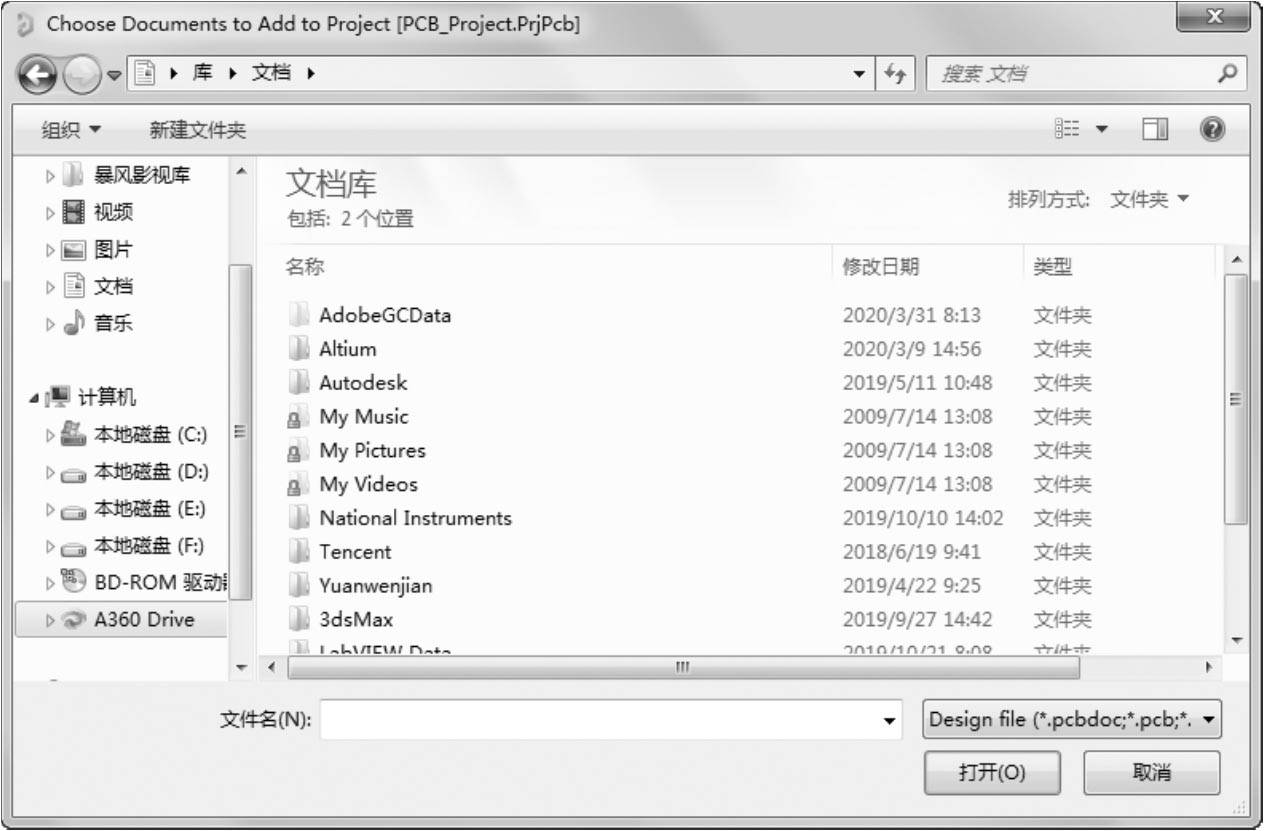The height and width of the screenshot is (831, 1264).
Task: Select the Tencent folder icon
Action: point(299,552)
